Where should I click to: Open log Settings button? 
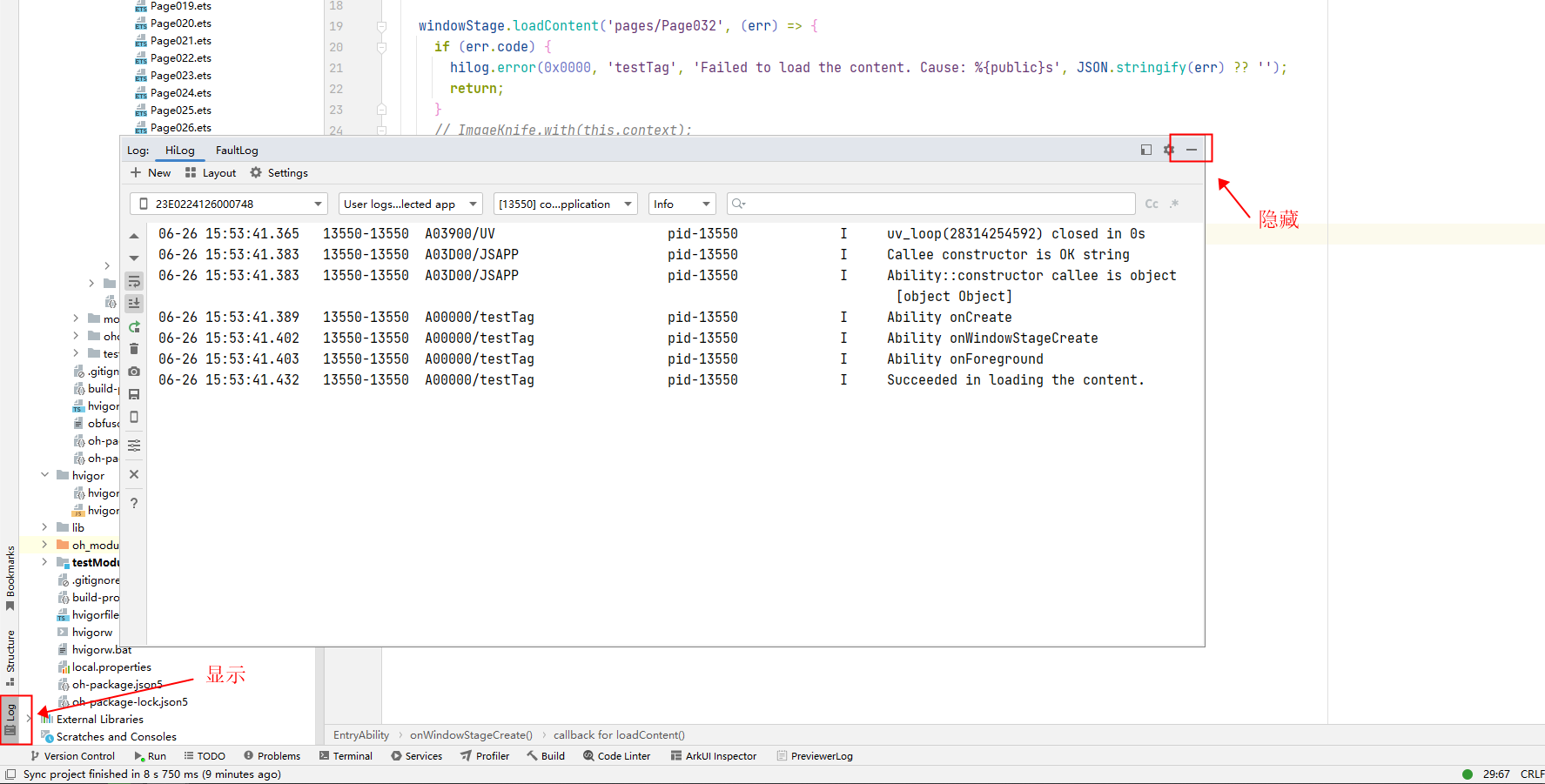coord(279,173)
